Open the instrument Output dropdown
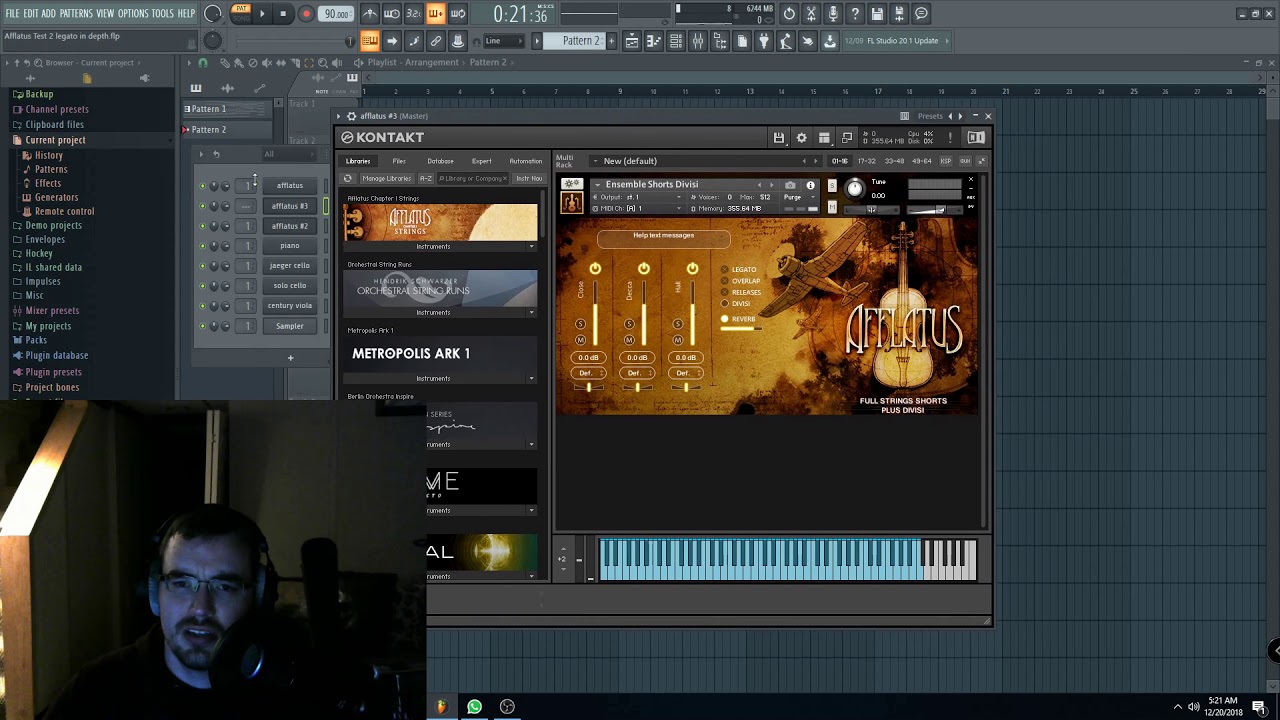Screen dimensions: 1280x720 640,197
